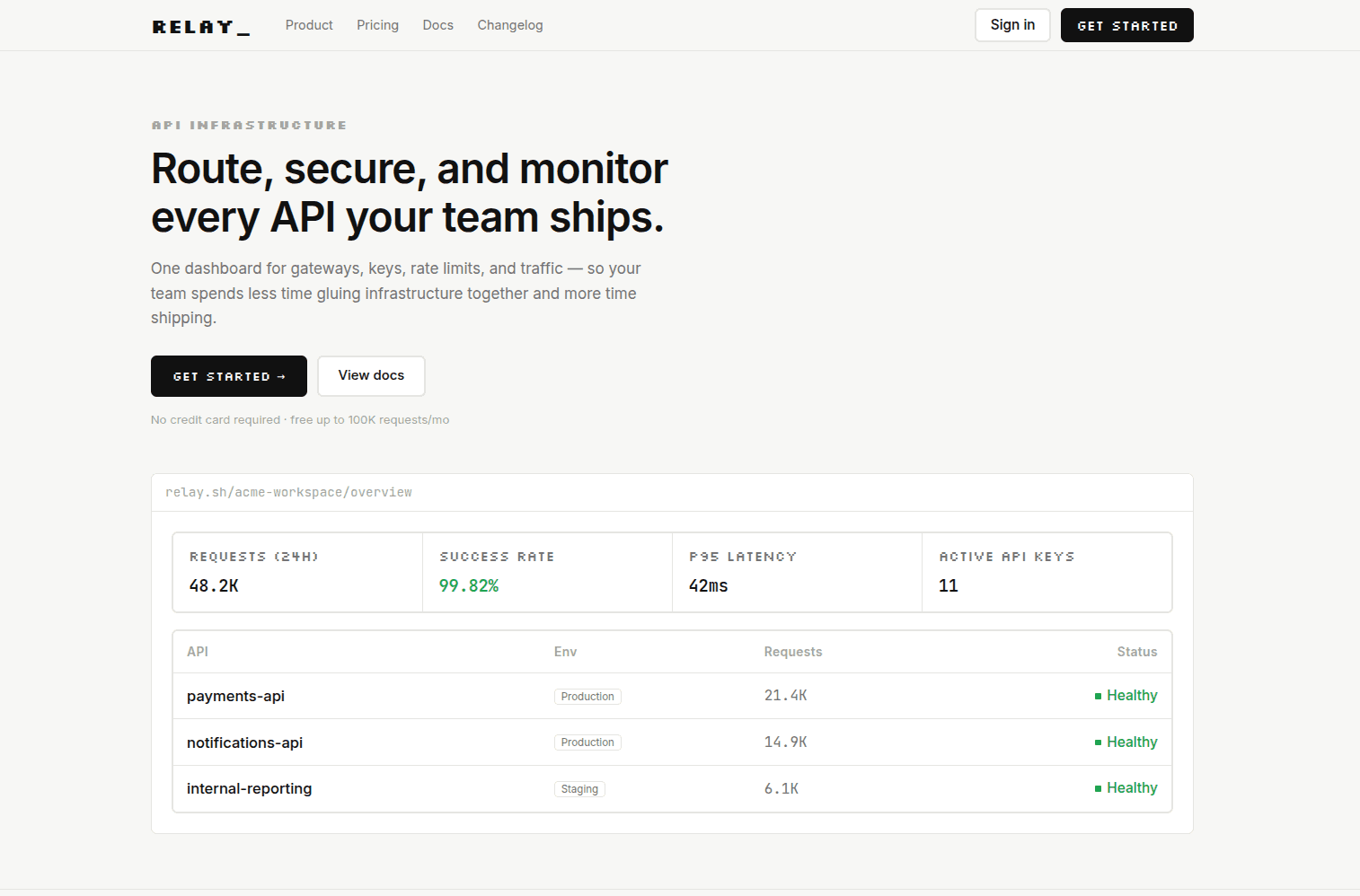Click the API column header
The image size is (1360, 896).
198,652
